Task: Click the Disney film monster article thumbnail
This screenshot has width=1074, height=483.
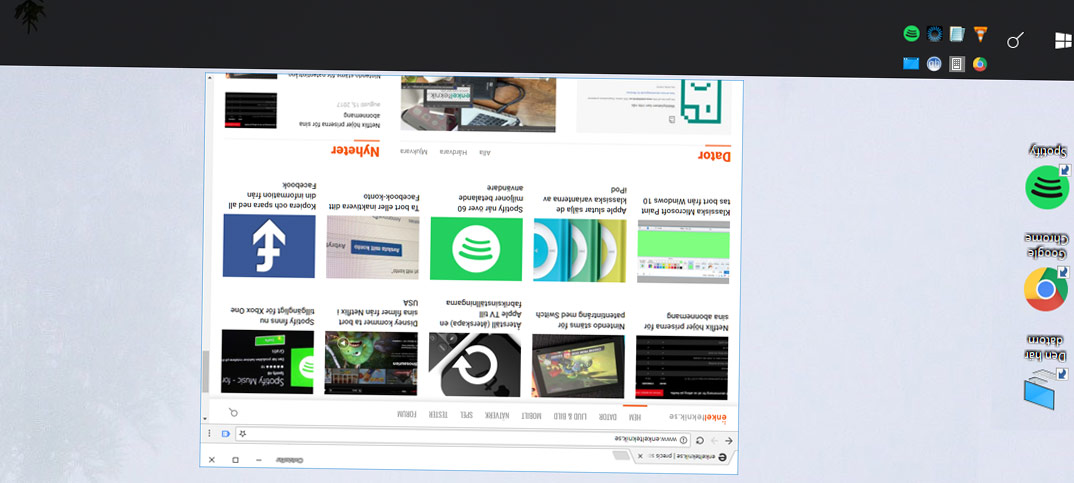Action: tap(371, 364)
